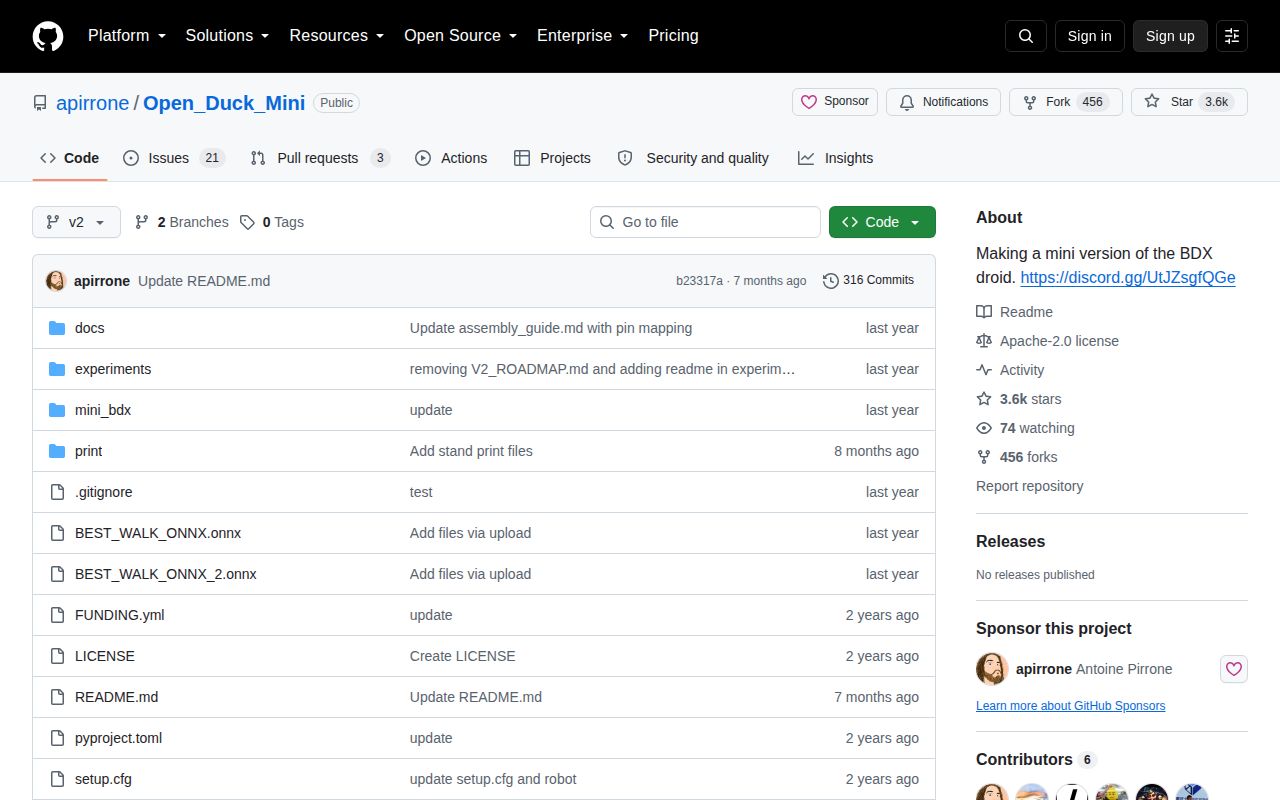Open the 316 Commits link
The width and height of the screenshot is (1280, 800).
pos(868,281)
